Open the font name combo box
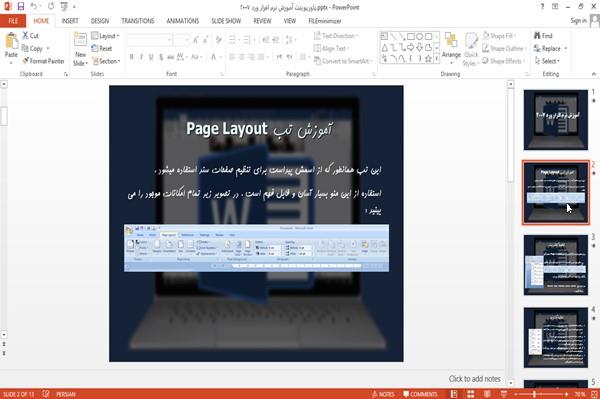Image resolution: width=600 pixels, height=399 pixels. coord(150,39)
